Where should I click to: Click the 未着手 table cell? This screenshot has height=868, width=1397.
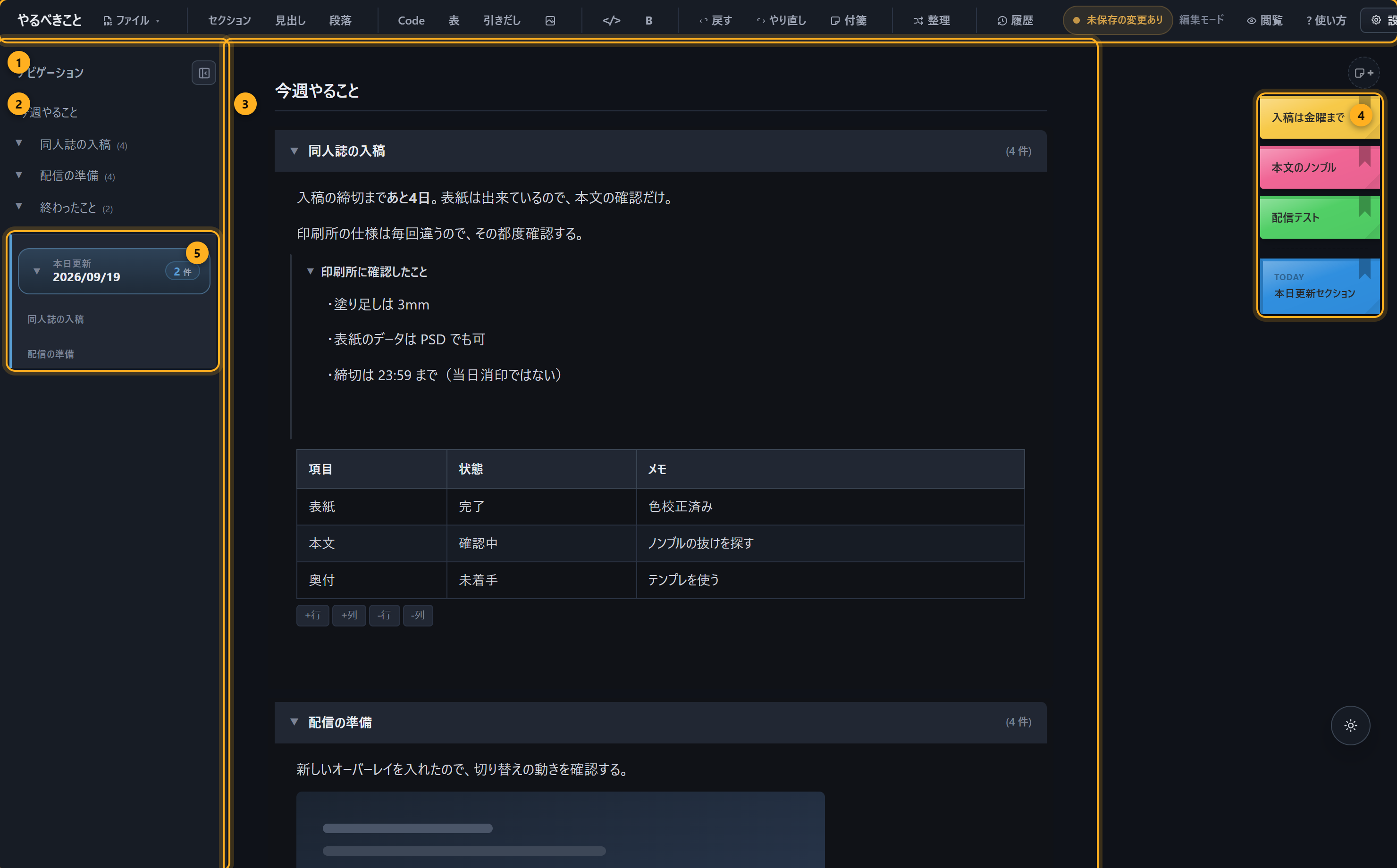(541, 580)
